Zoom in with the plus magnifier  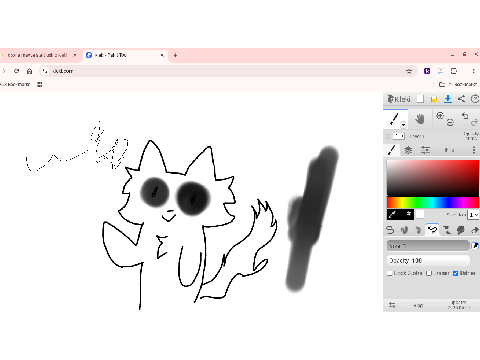(440, 116)
